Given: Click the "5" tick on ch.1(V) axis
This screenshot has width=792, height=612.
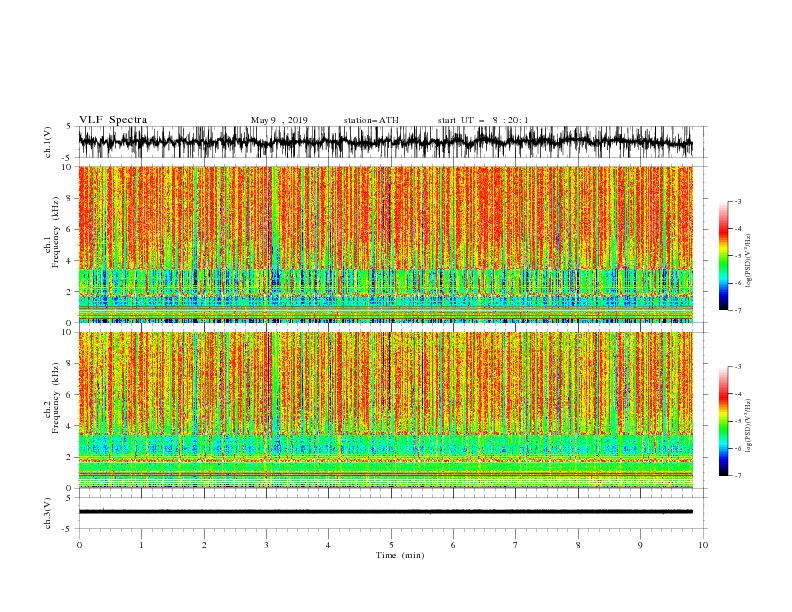Looking at the screenshot, I should click(x=69, y=127).
